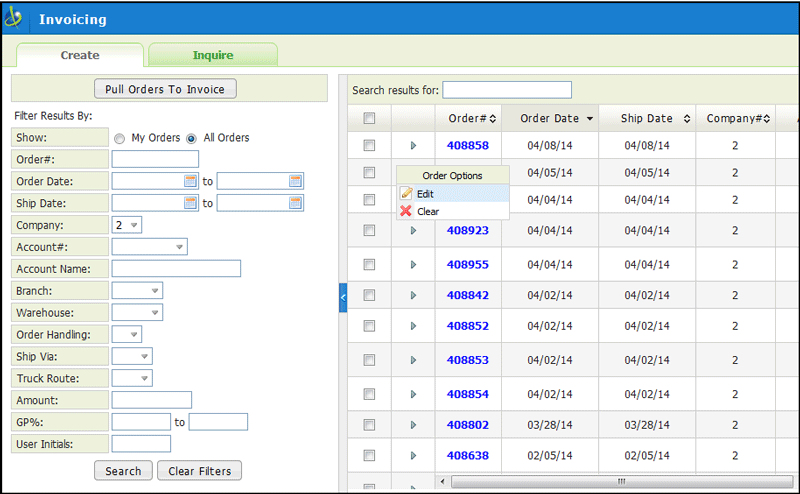Check the box for order 408858

(x=369, y=145)
